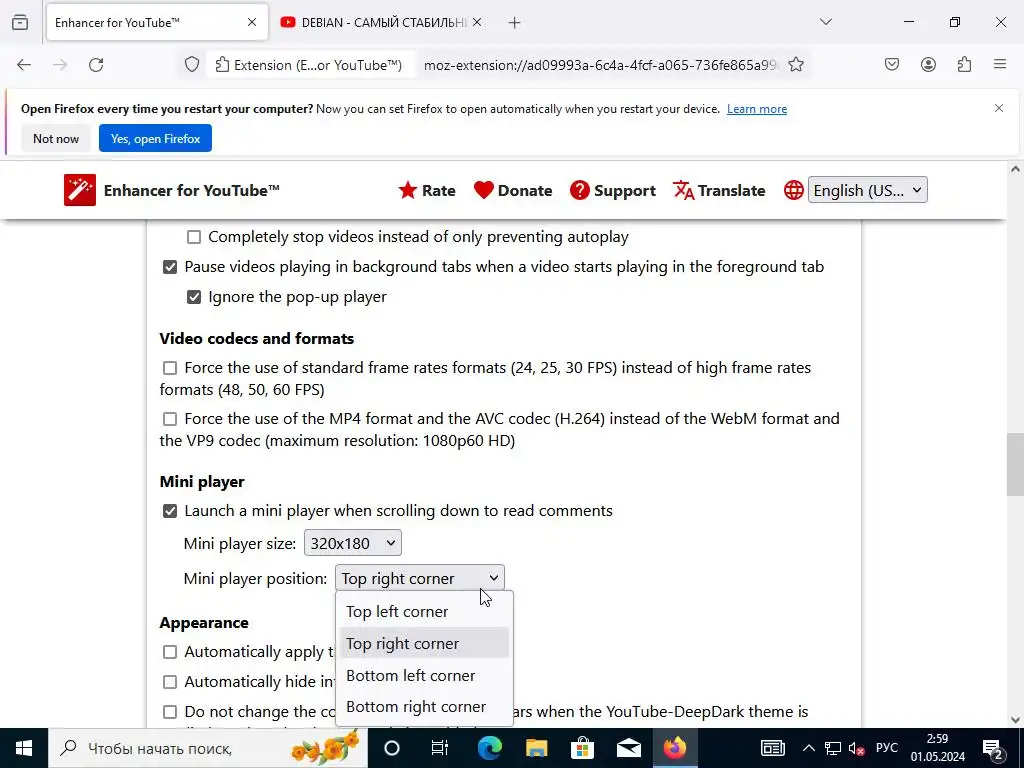Open the Mini player size dropdown

pos(353,543)
